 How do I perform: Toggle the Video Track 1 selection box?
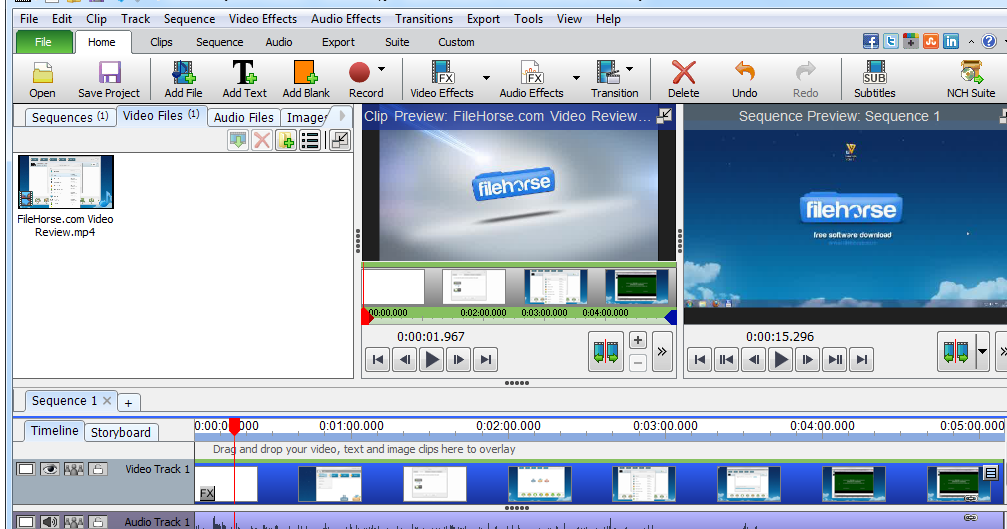tap(26, 469)
